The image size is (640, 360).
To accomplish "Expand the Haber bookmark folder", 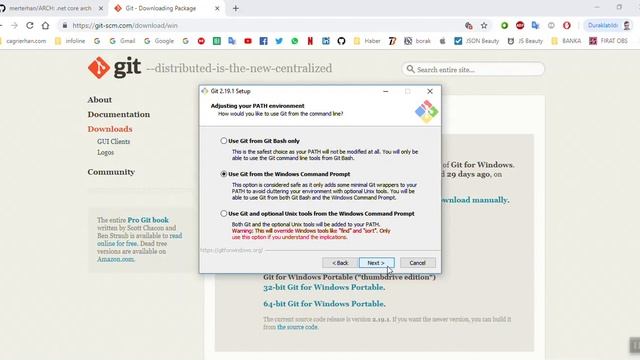I will tap(367, 41).
